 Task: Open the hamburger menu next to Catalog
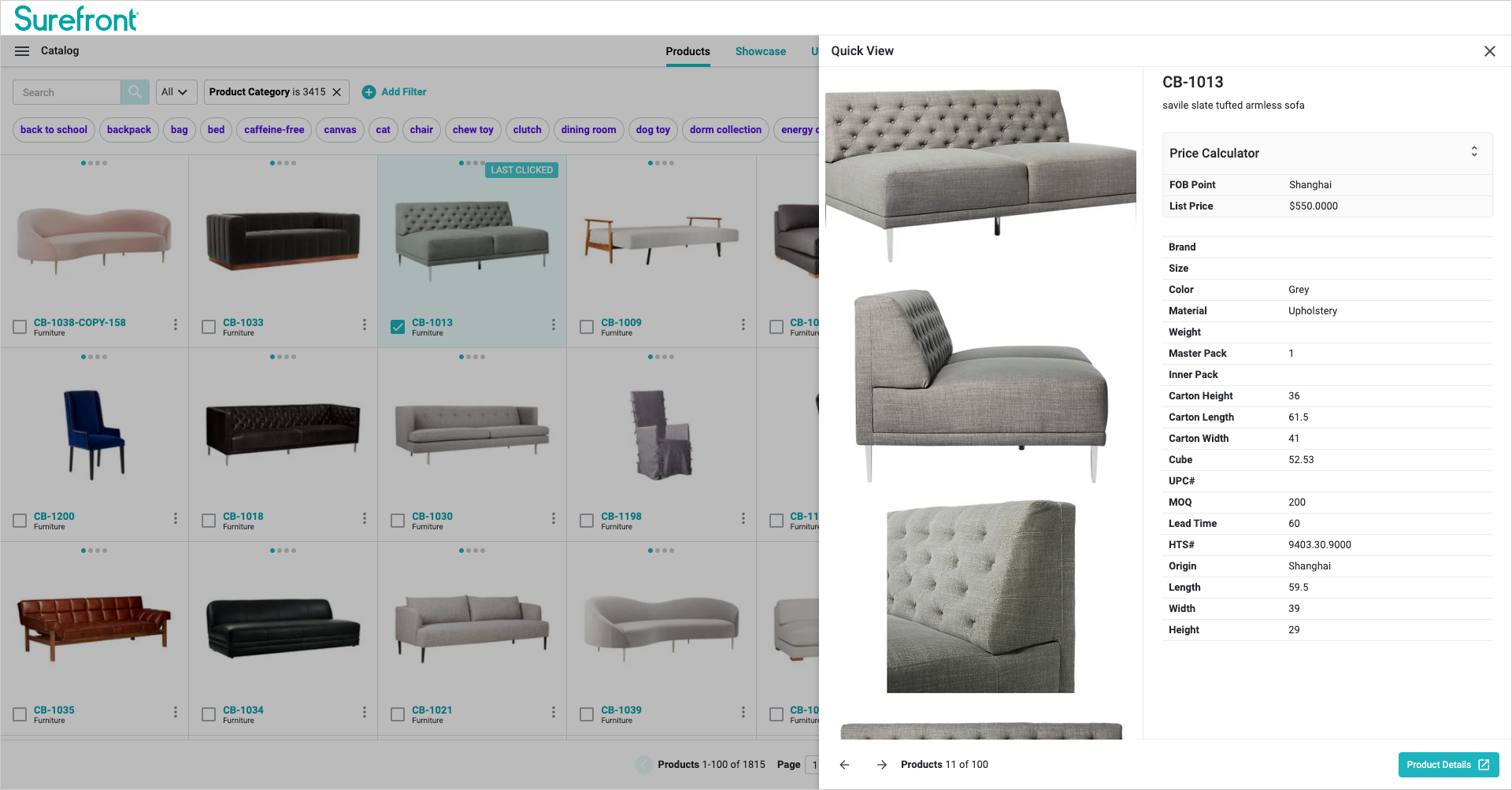22,51
